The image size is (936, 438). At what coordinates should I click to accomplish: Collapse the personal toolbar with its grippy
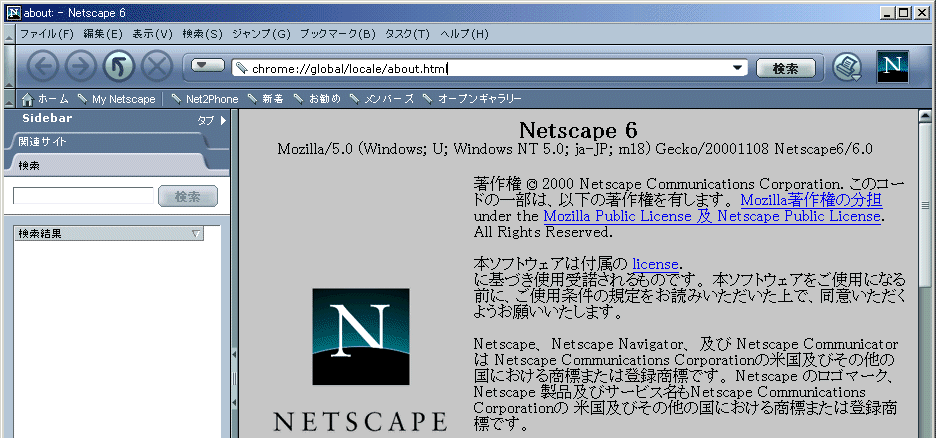8,99
